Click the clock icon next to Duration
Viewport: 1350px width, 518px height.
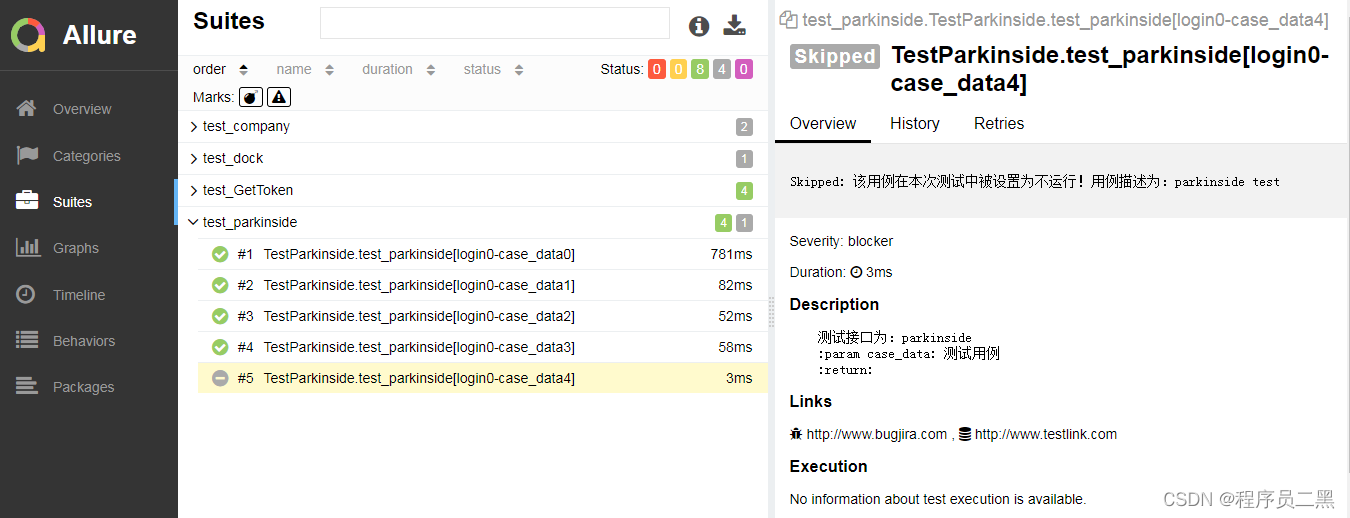point(856,272)
